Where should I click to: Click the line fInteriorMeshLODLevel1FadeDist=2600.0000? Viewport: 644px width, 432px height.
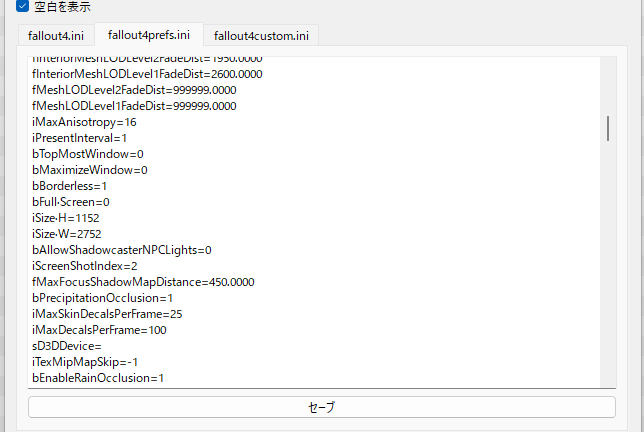point(147,74)
